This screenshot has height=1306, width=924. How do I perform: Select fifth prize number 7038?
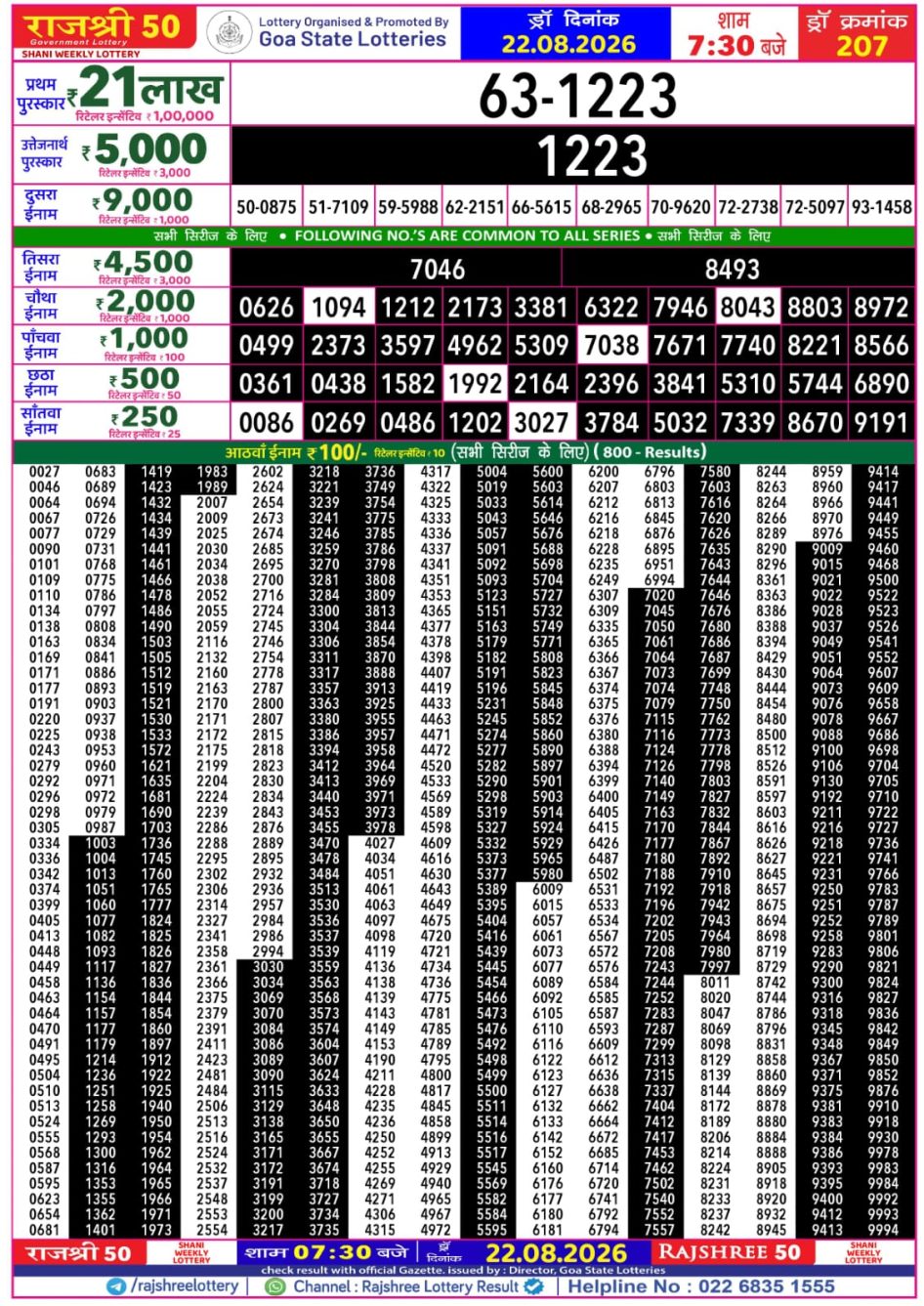[611, 345]
